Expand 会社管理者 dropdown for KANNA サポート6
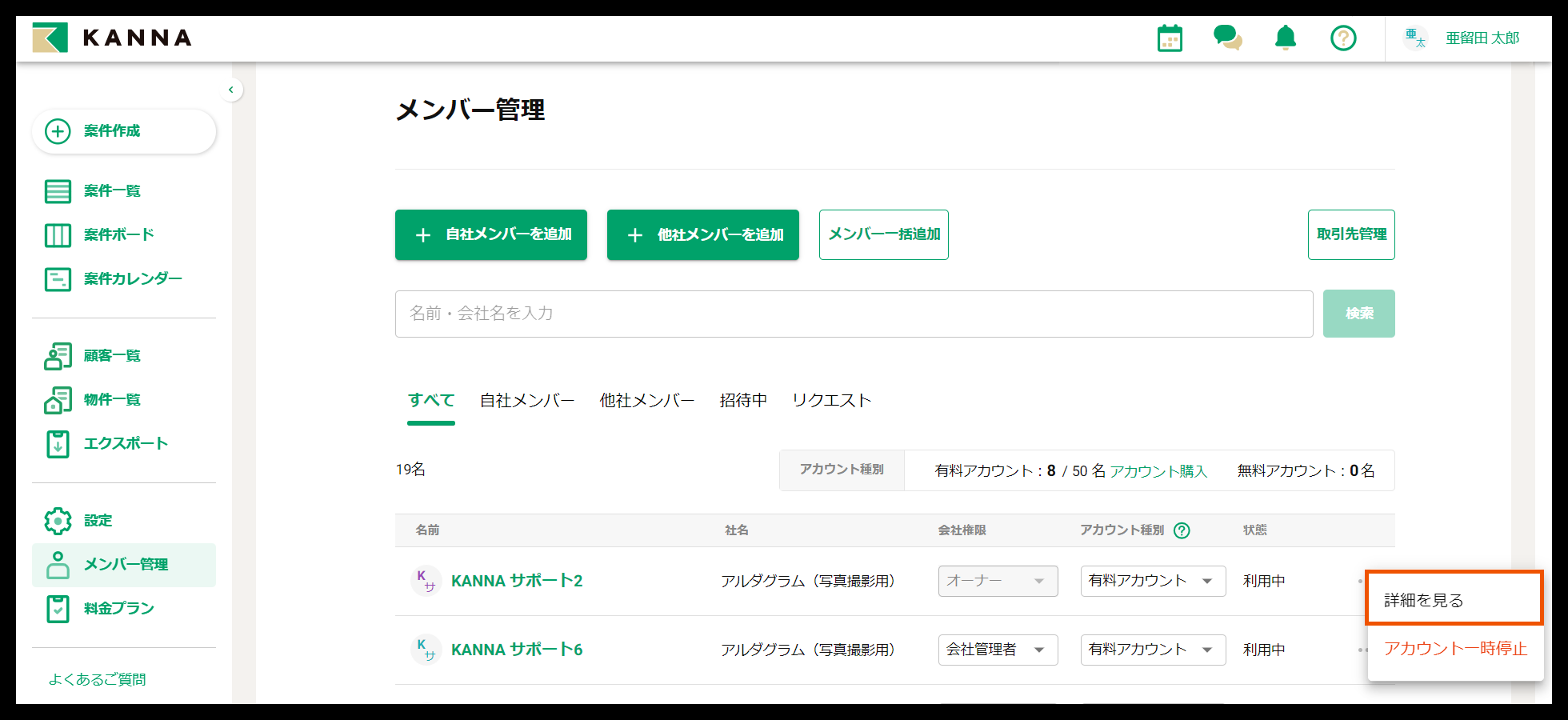Screen dimensions: 1568x720 tap(998, 650)
